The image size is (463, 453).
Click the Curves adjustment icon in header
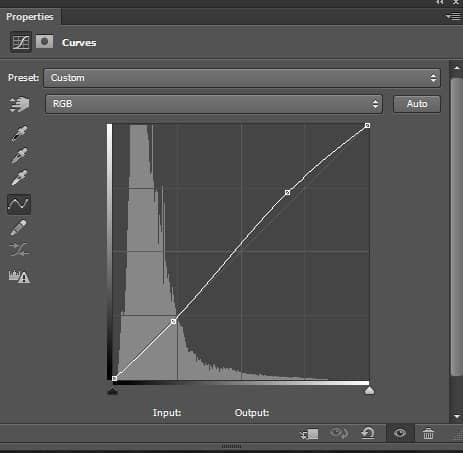[21, 42]
